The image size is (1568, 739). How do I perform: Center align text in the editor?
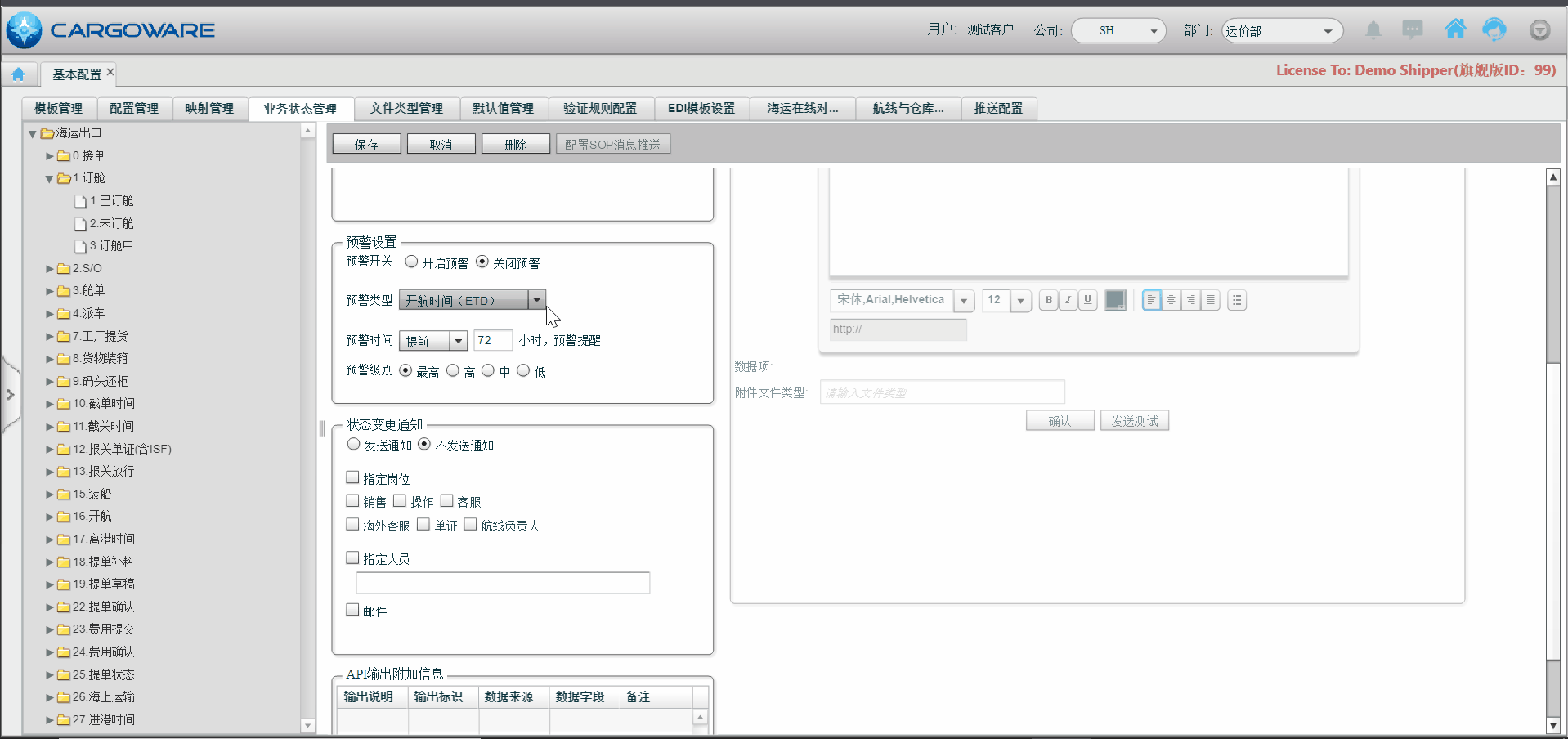tap(1172, 300)
